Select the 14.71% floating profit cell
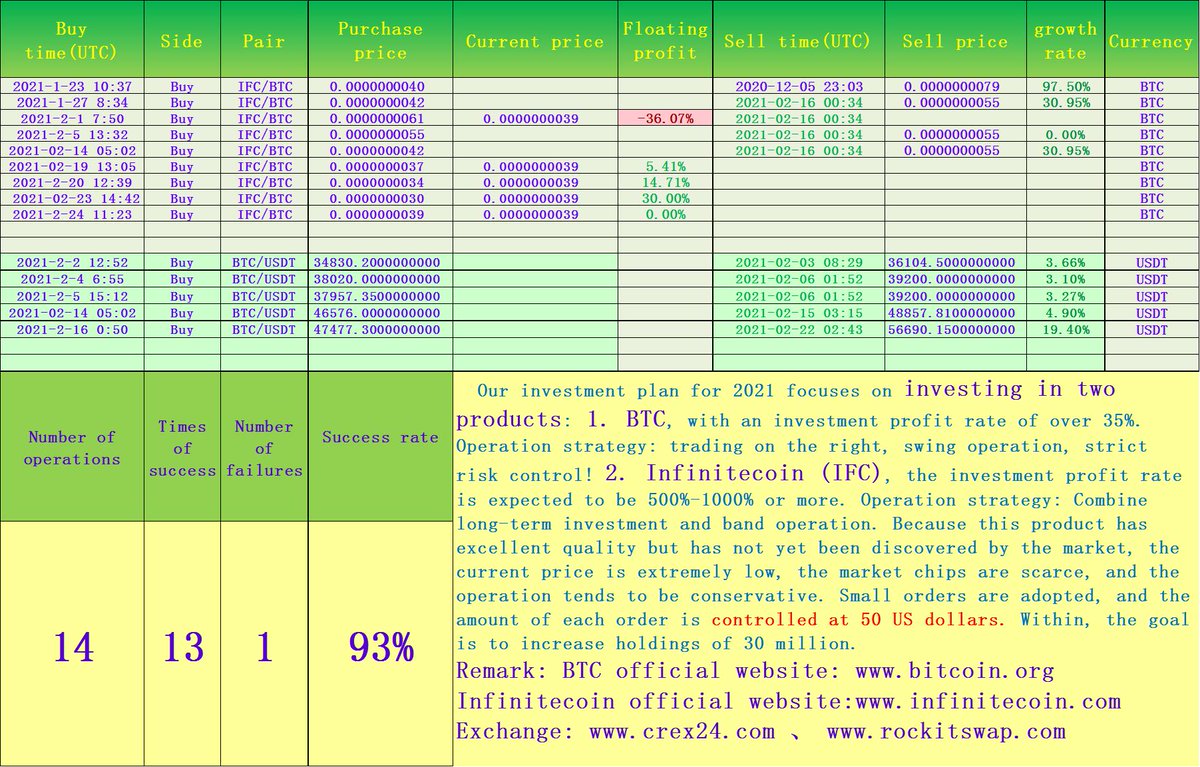Image resolution: width=1200 pixels, height=767 pixels. pyautogui.click(x=665, y=182)
